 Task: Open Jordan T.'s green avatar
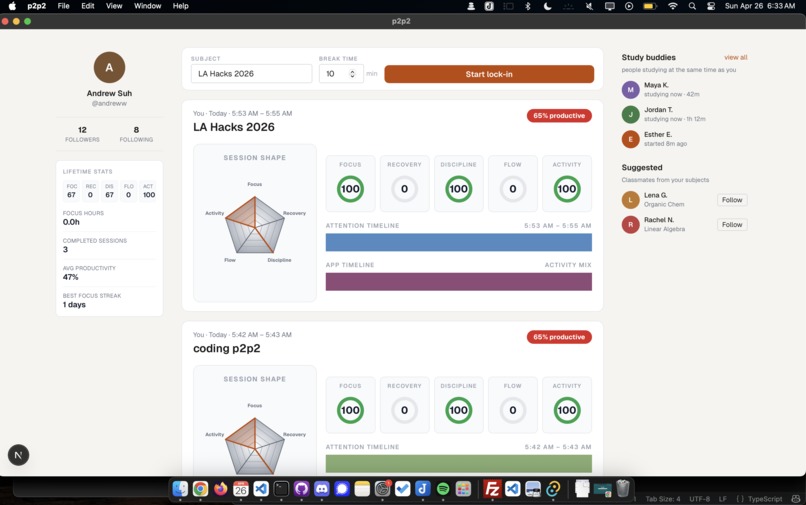[630, 114]
